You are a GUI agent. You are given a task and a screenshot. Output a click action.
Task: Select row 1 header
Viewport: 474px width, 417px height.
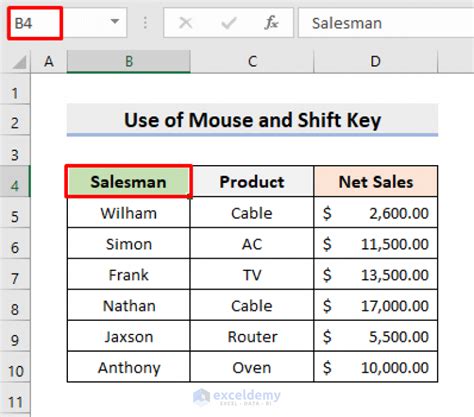tap(15, 89)
